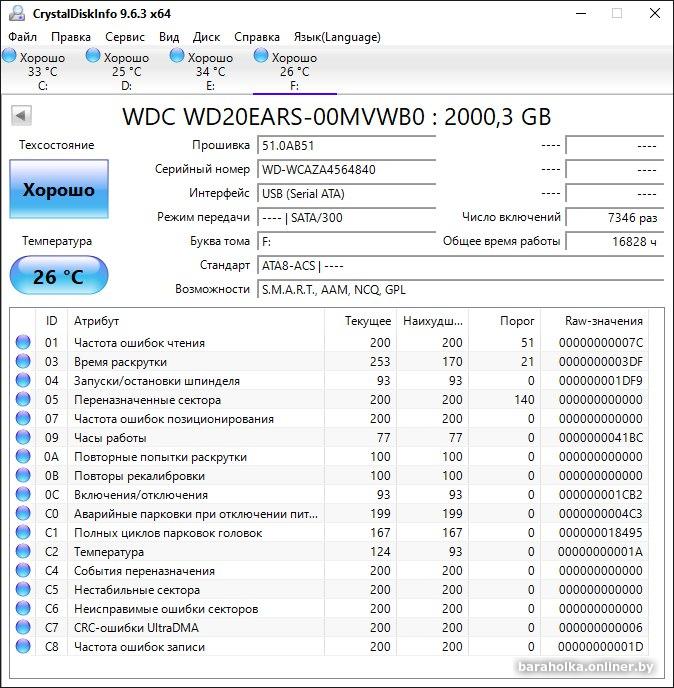Click status orb for attribute 0B row
Screen dimensions: 674x688
tap(23, 476)
